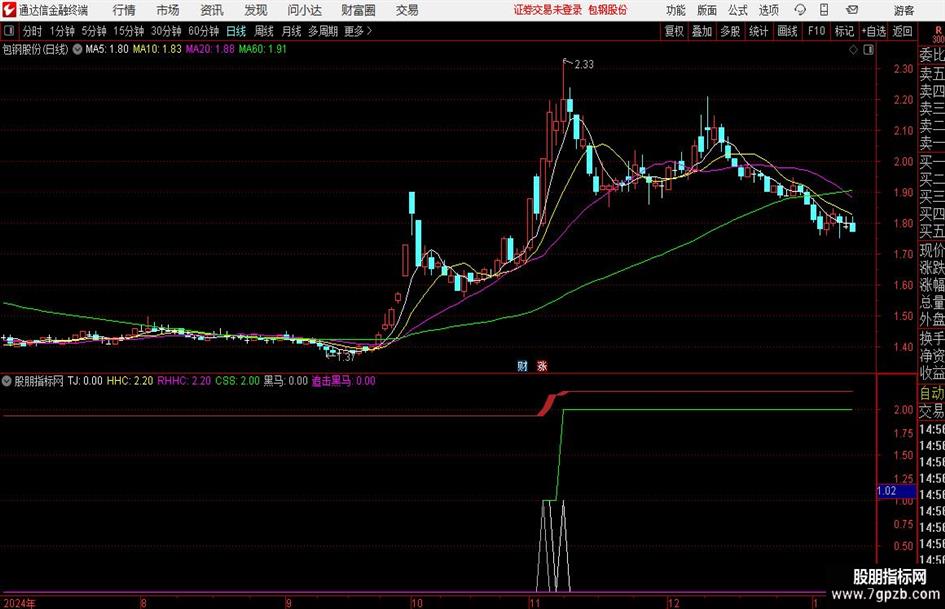Open the 发现 menu
945x609 pixels.
point(256,10)
